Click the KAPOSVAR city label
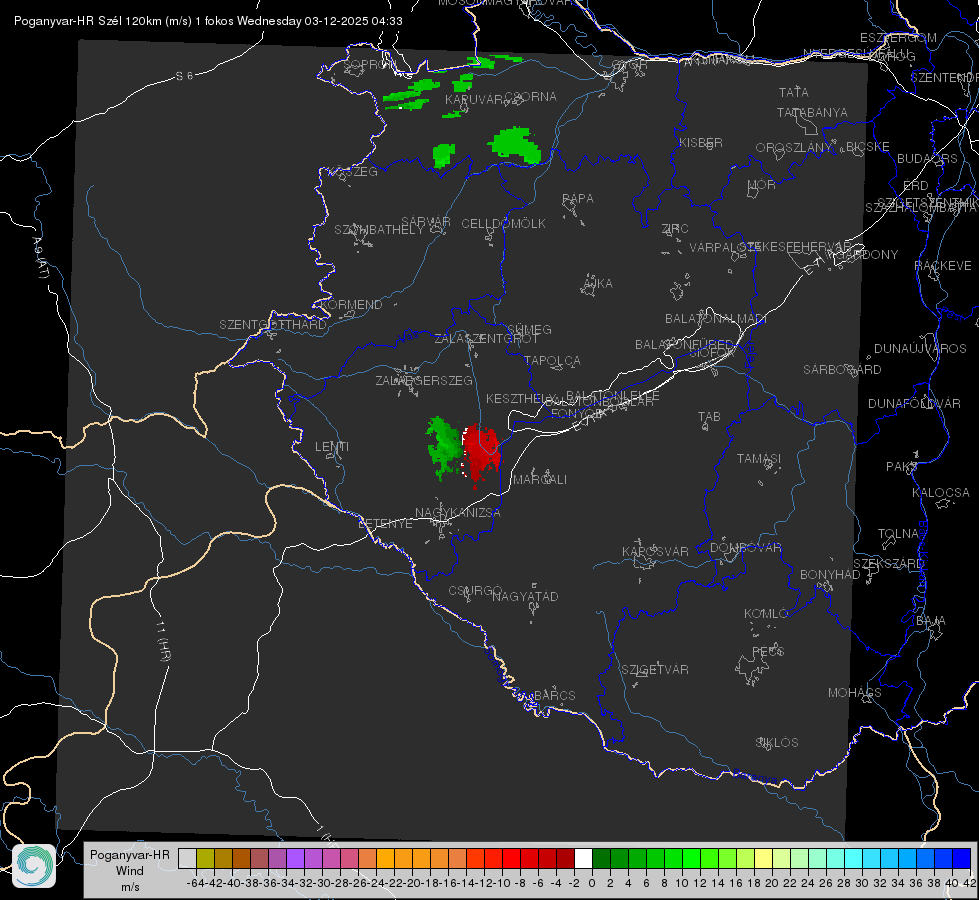Viewport: 979px width, 900px height. [655, 551]
